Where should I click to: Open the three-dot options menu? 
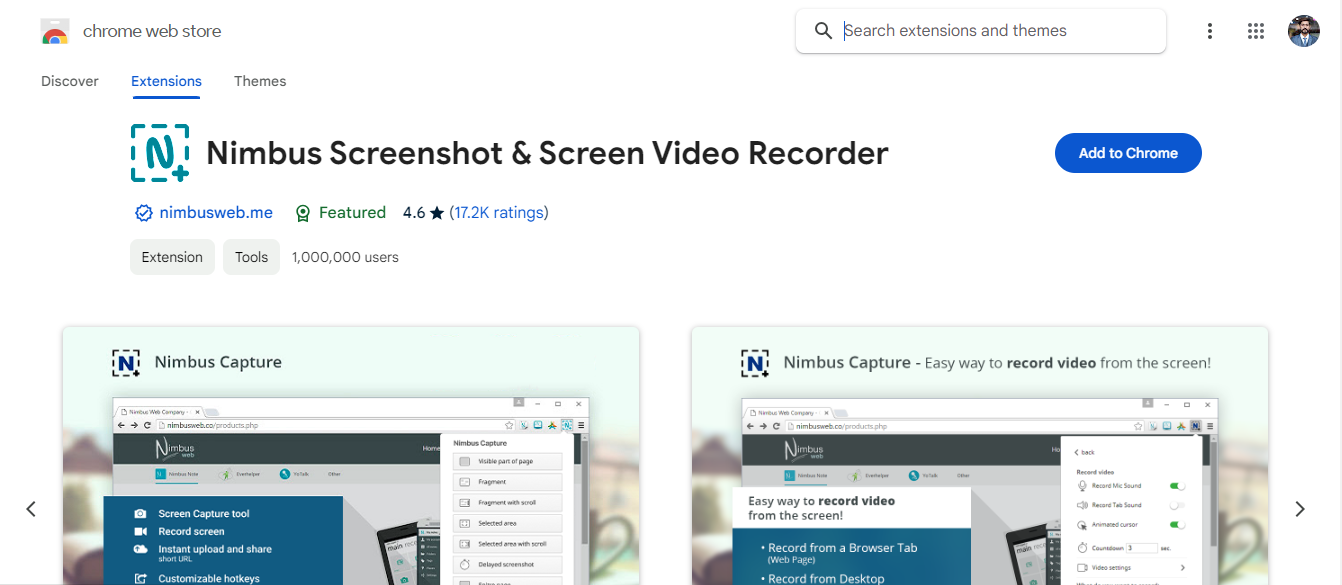(1210, 31)
